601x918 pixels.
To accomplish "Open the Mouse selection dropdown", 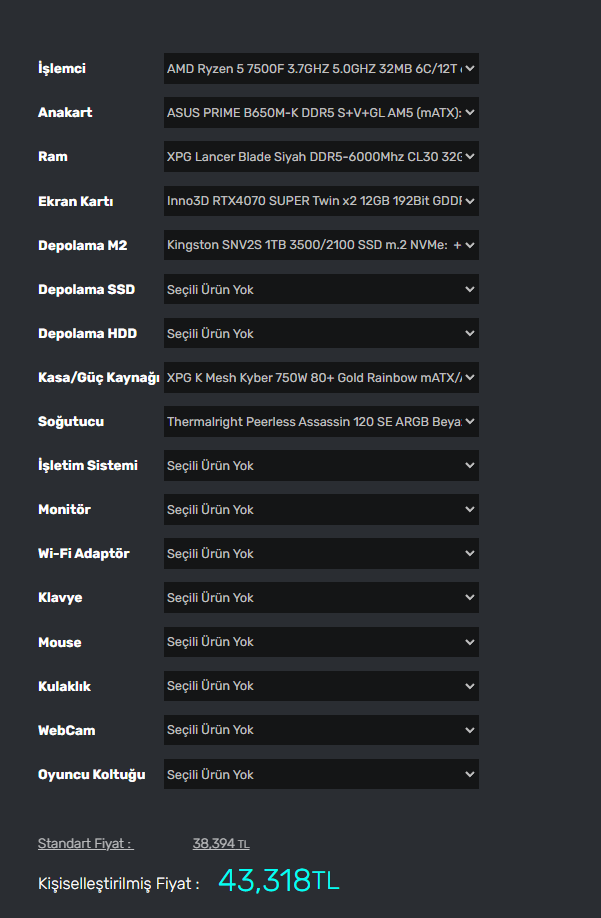I will point(321,642).
